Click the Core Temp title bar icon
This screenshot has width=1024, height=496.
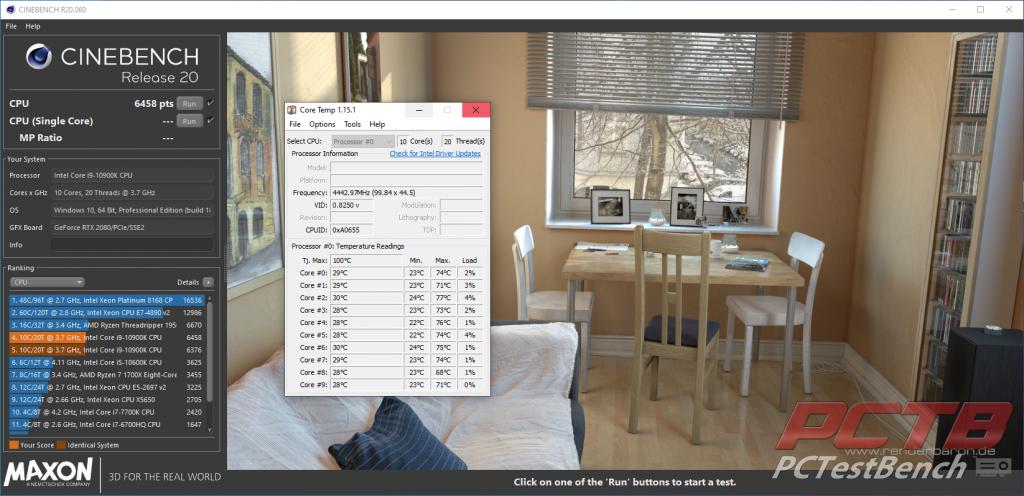(292, 110)
